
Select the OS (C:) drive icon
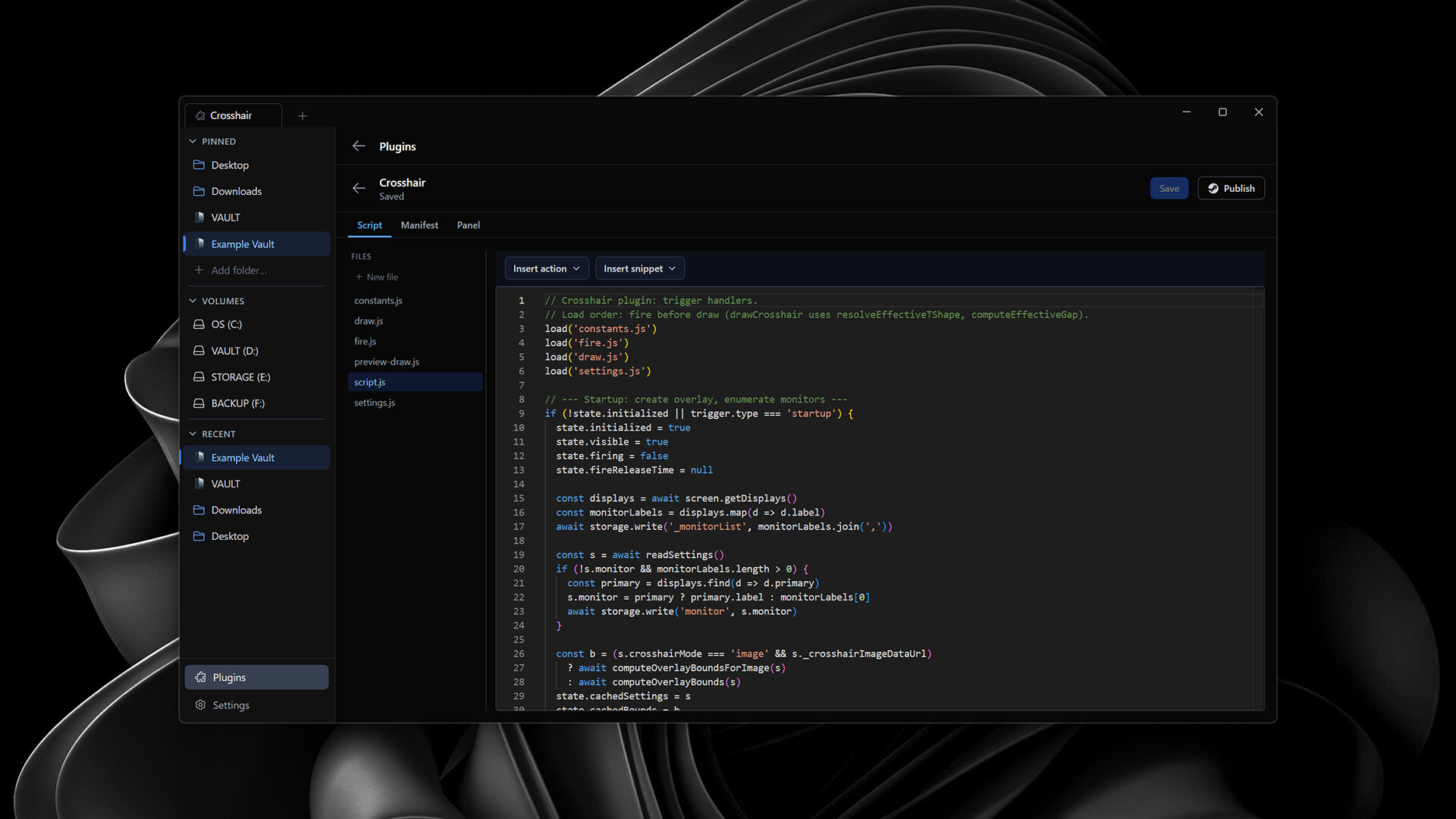coord(199,324)
